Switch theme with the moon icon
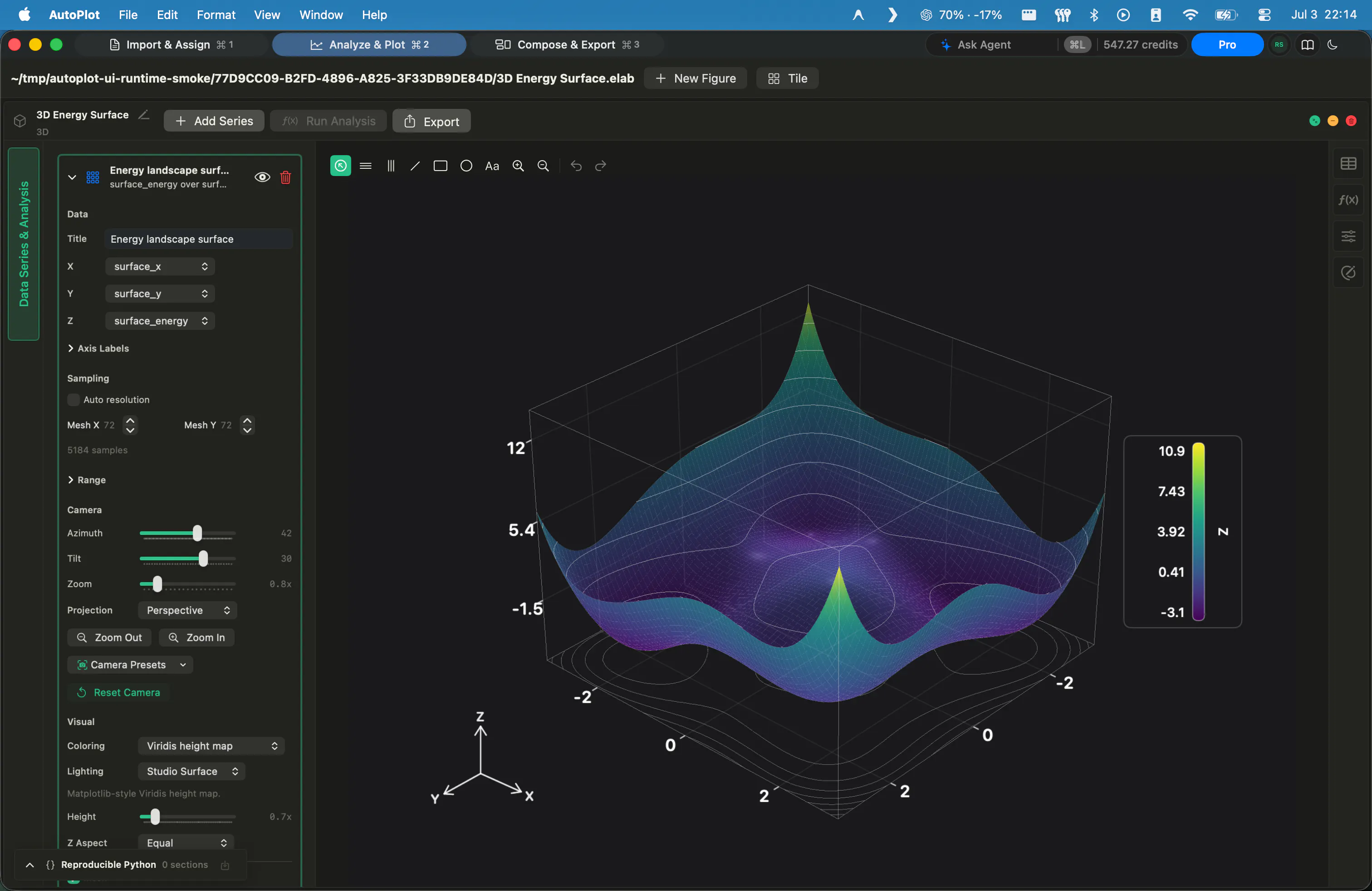1372x891 pixels. 1332,45
